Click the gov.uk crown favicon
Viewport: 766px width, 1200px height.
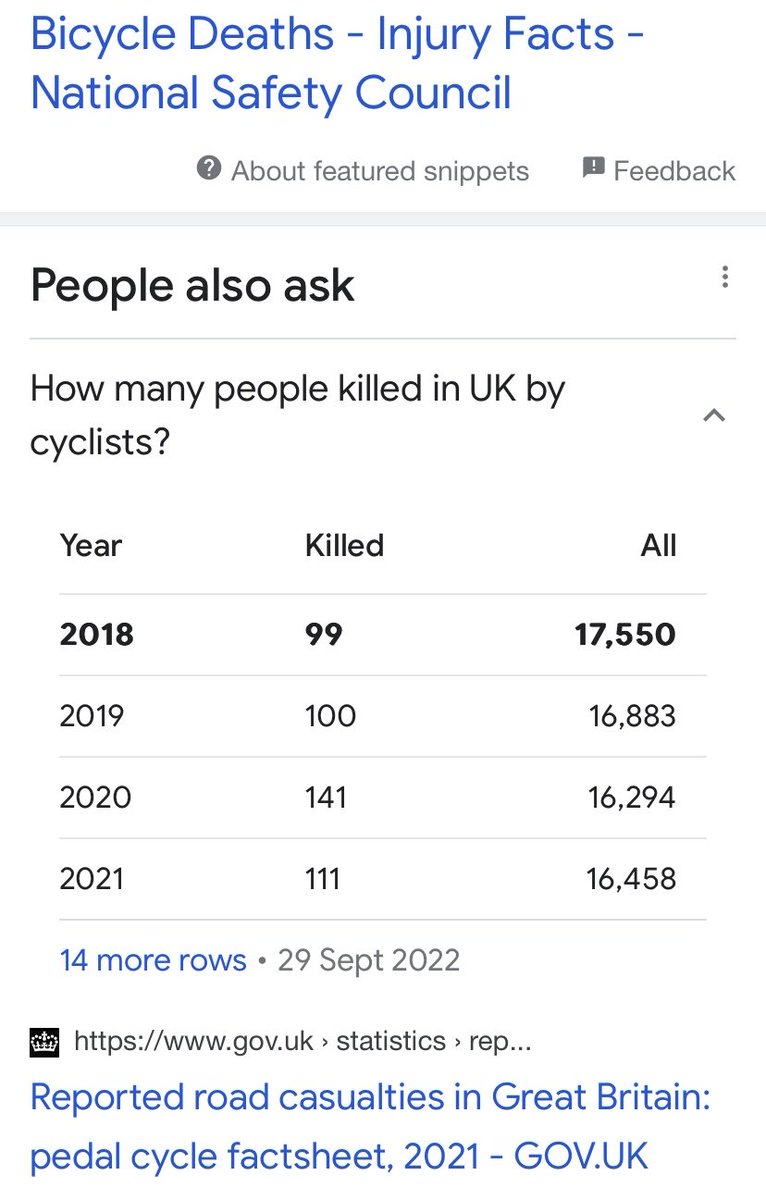pyautogui.click(x=45, y=1042)
